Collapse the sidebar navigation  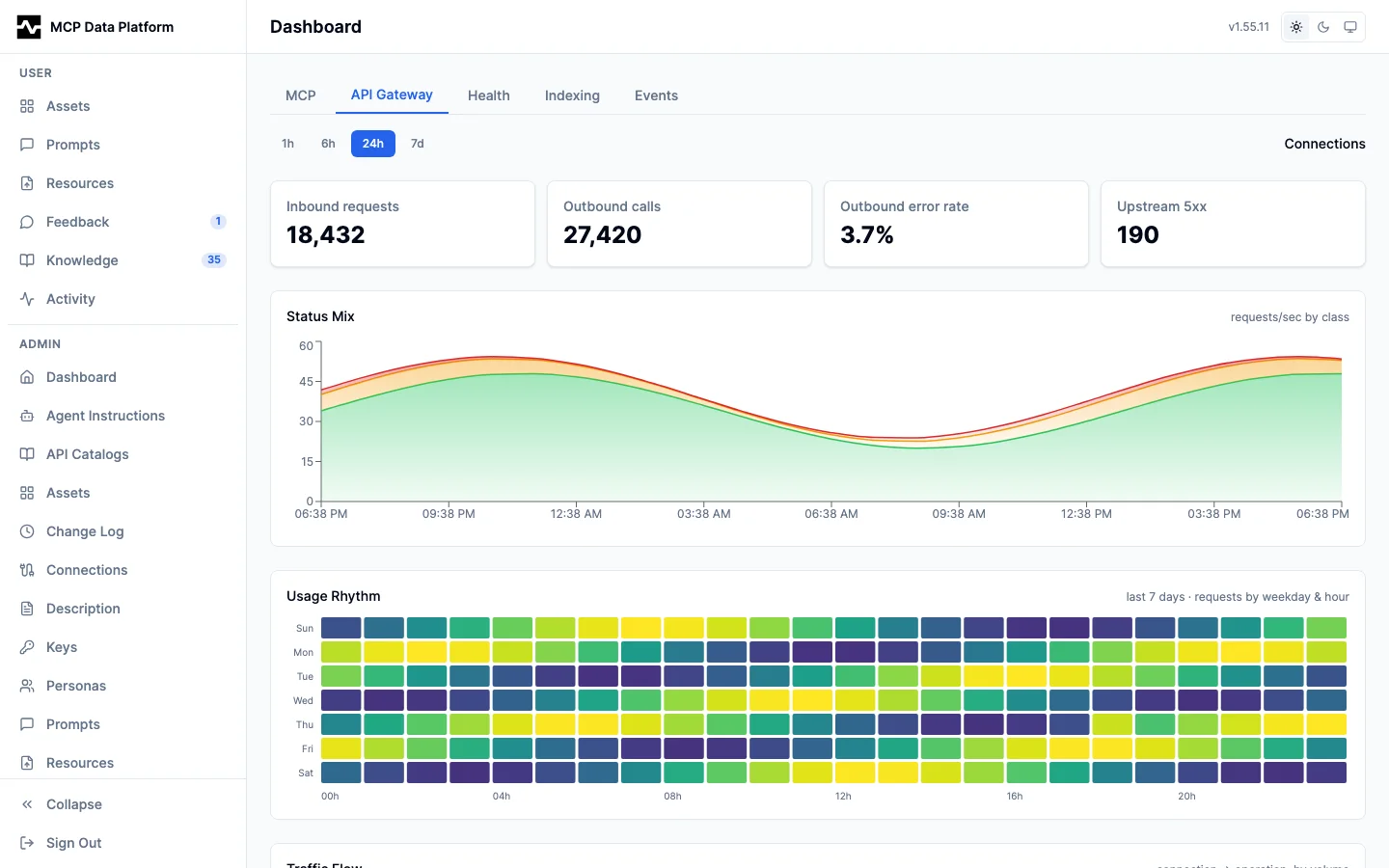pos(123,804)
